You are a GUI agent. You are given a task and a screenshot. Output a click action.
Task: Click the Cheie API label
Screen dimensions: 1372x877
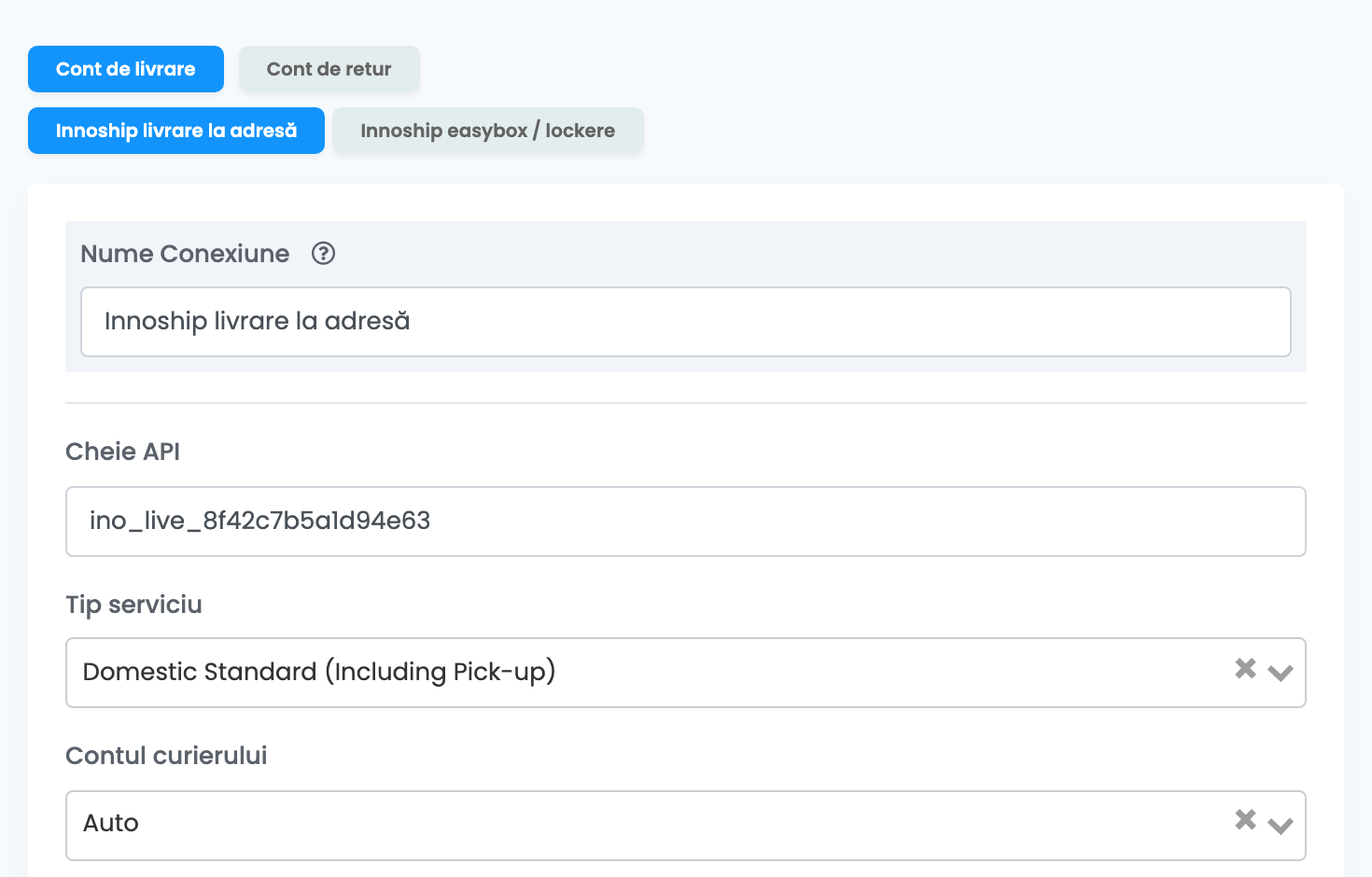[122, 452]
